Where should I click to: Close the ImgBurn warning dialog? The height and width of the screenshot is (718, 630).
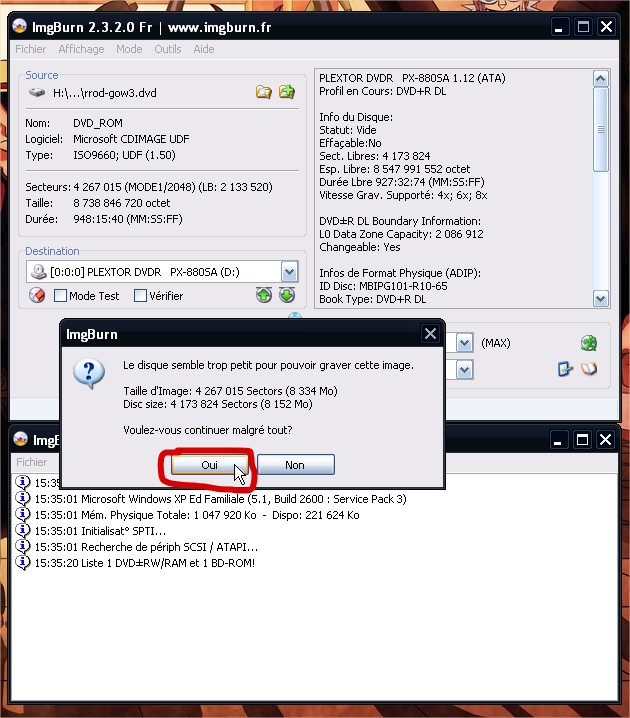pyautogui.click(x=430, y=333)
